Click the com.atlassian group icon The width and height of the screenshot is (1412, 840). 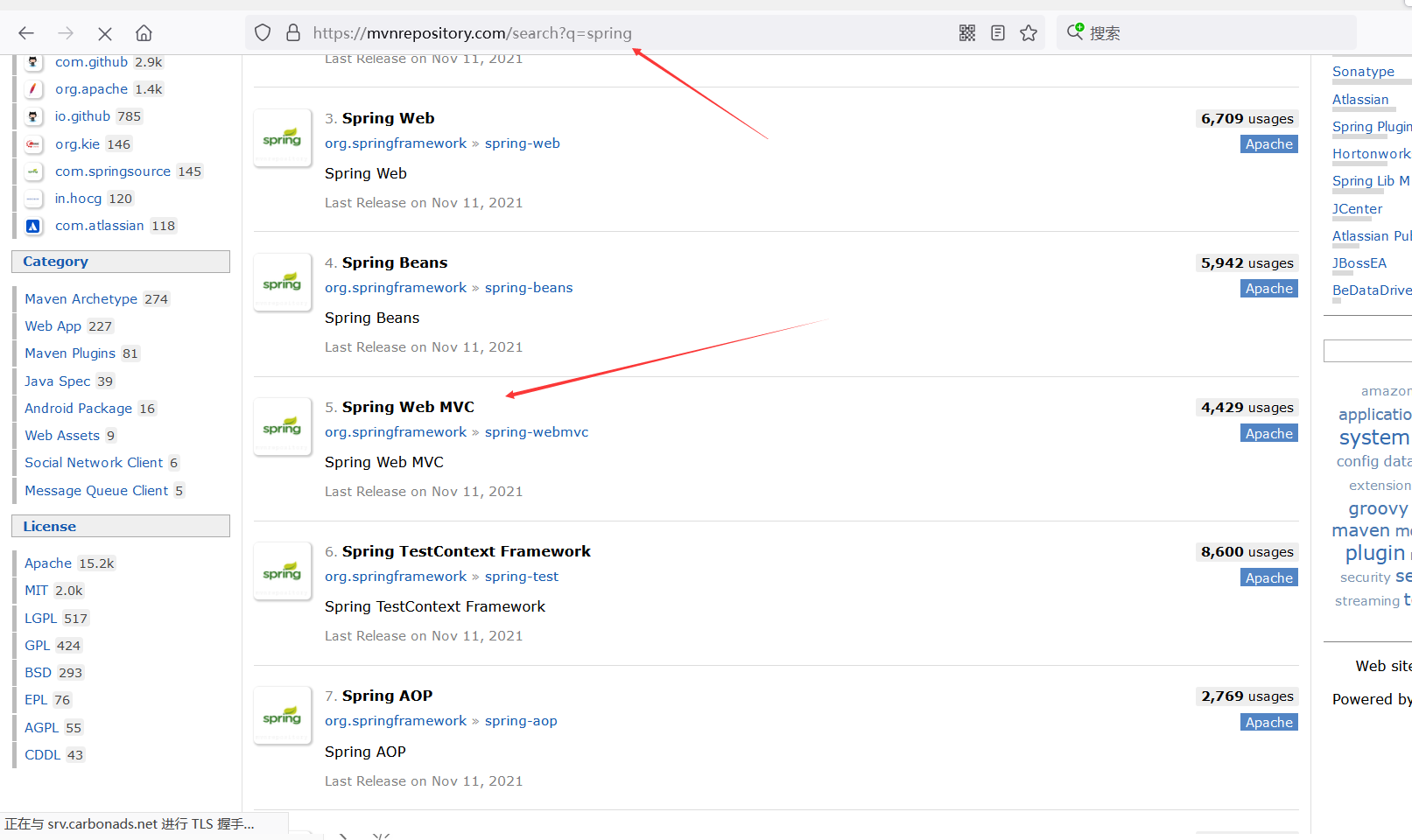(x=33, y=226)
